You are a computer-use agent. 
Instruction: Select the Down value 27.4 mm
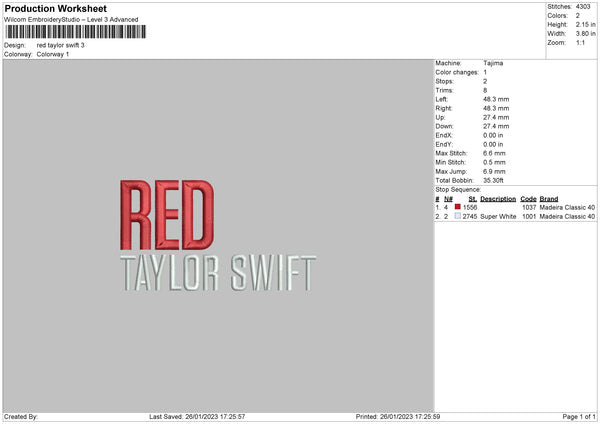pos(496,126)
